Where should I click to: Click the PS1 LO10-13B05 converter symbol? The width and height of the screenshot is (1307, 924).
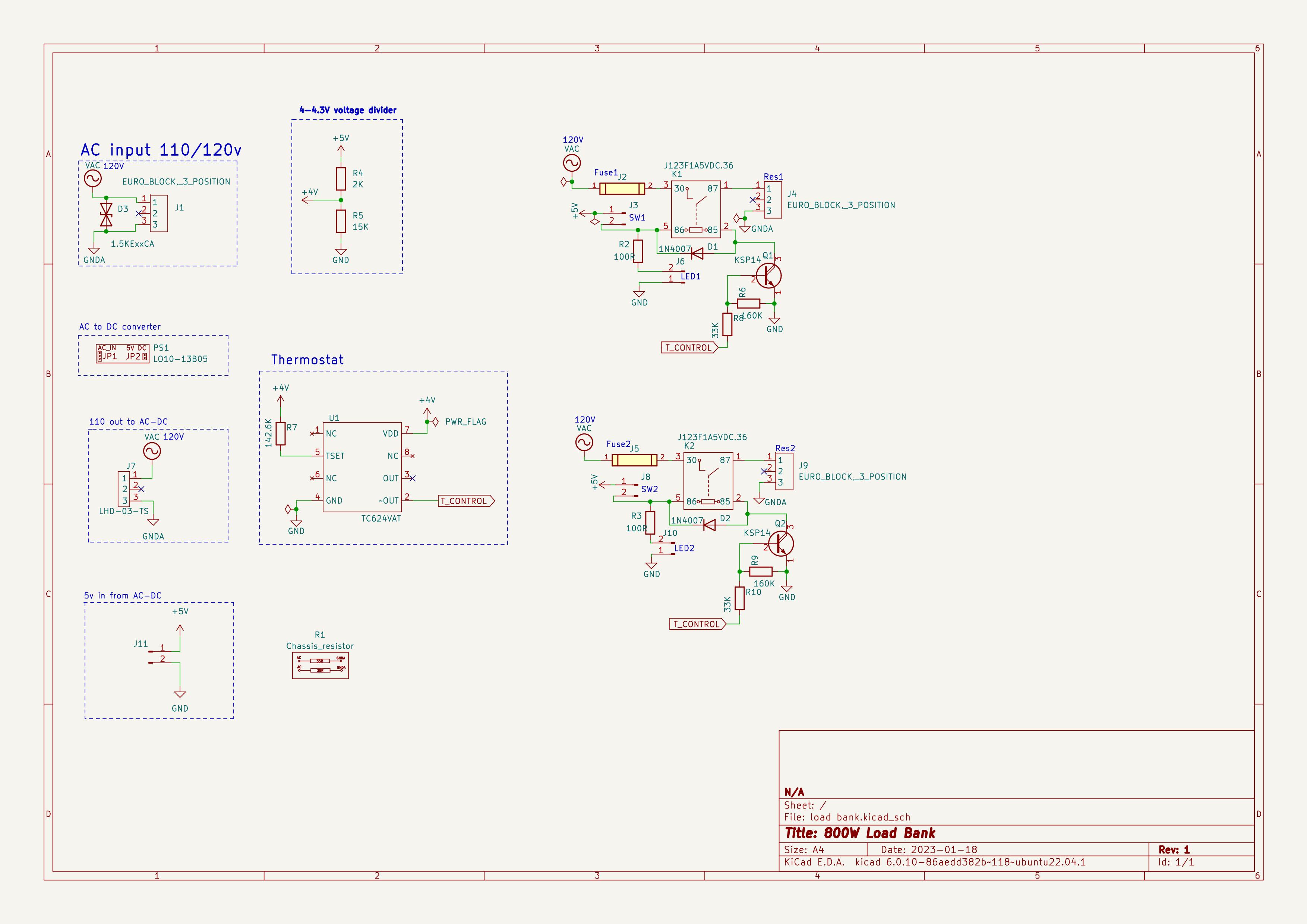[122, 353]
